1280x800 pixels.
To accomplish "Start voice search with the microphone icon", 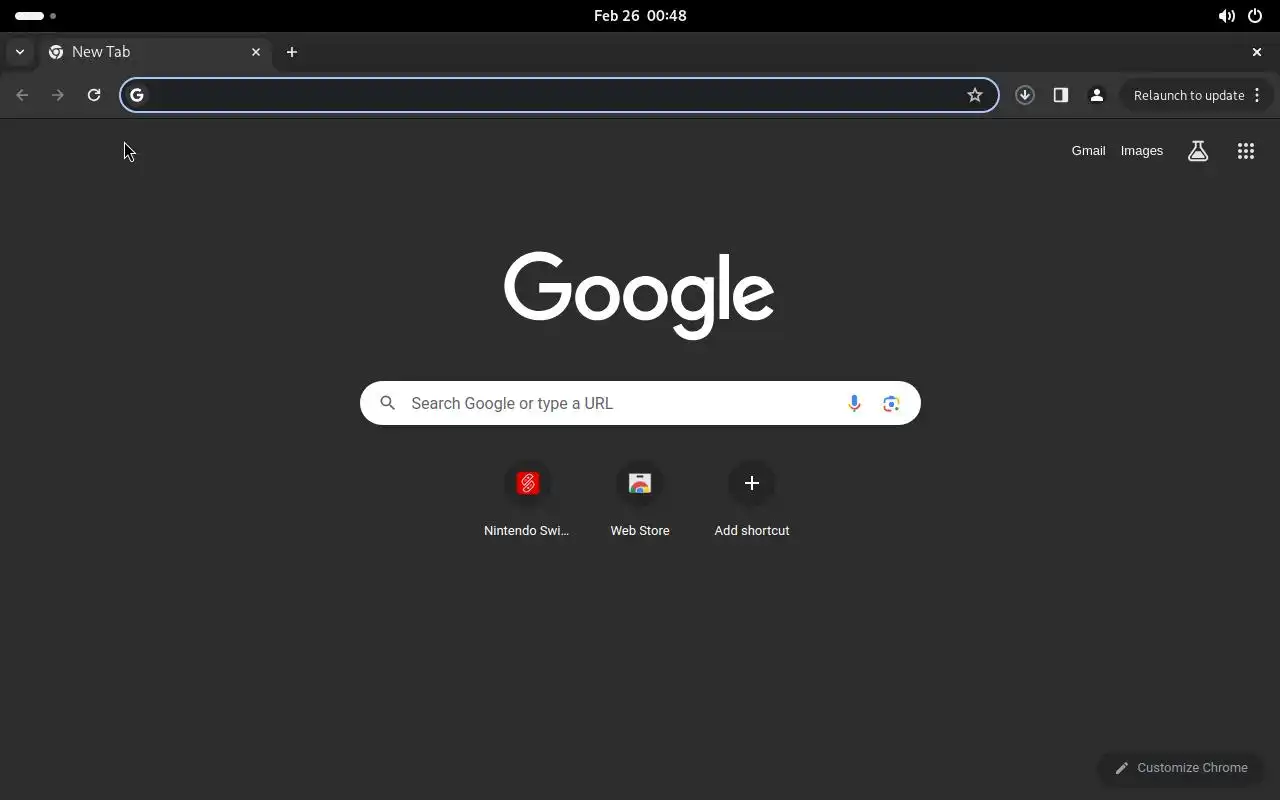I will pyautogui.click(x=854, y=403).
